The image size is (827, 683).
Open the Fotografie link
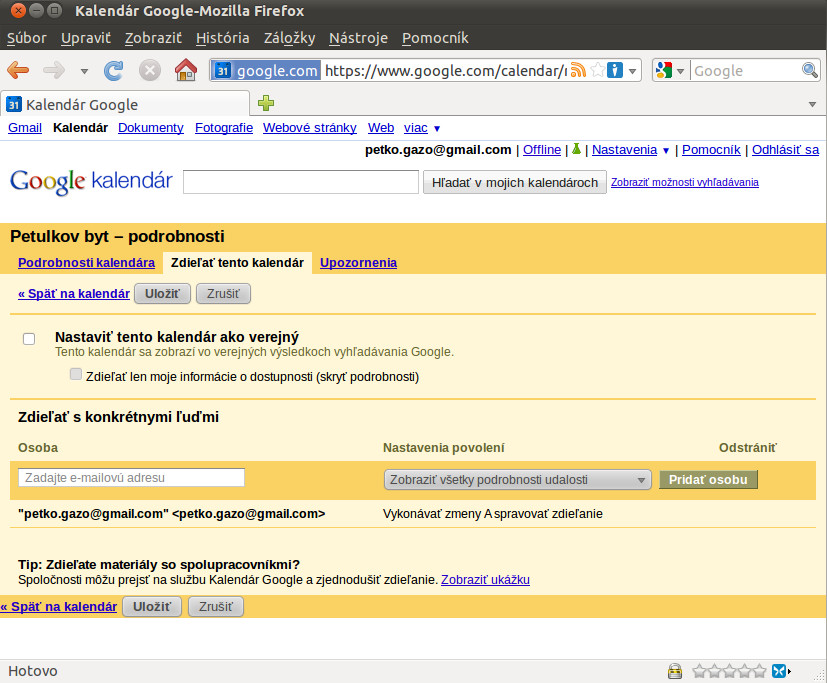coord(224,128)
